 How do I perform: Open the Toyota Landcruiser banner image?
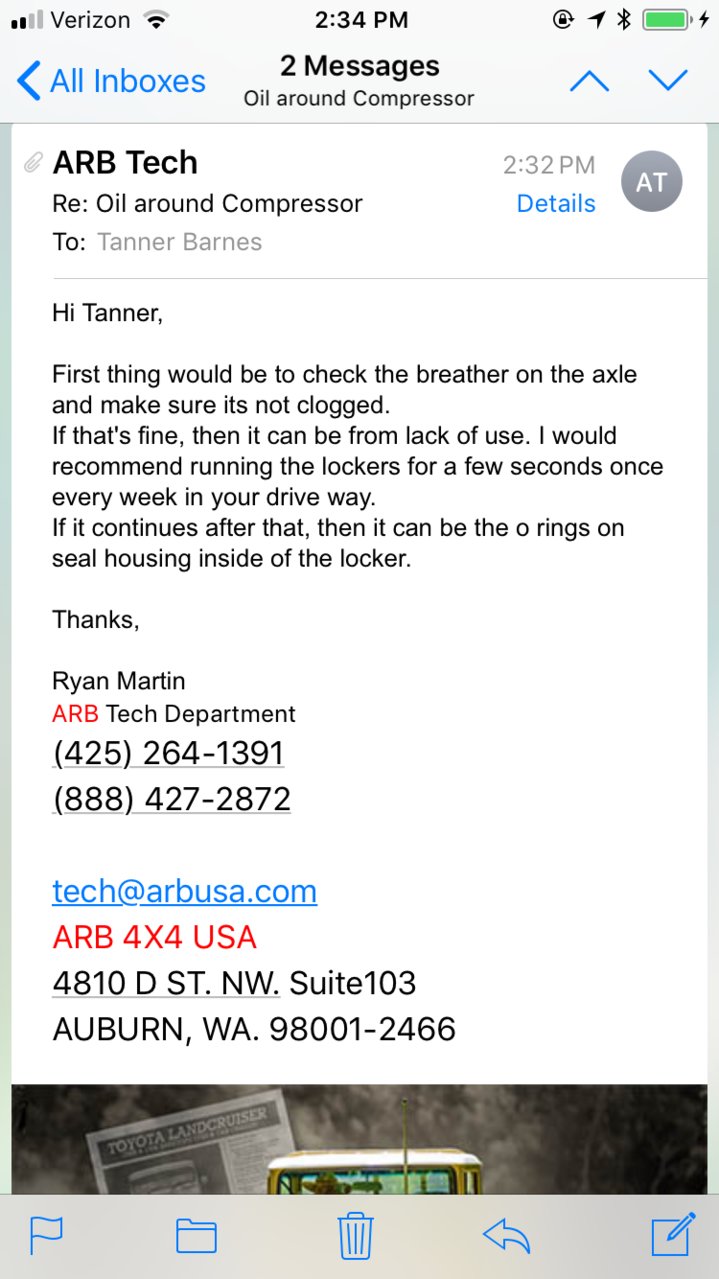coord(359,1139)
